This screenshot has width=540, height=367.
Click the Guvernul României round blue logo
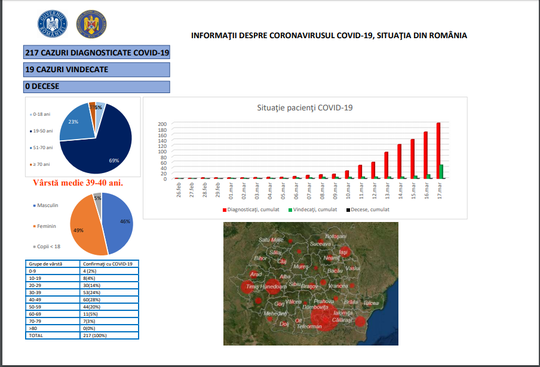point(52,24)
